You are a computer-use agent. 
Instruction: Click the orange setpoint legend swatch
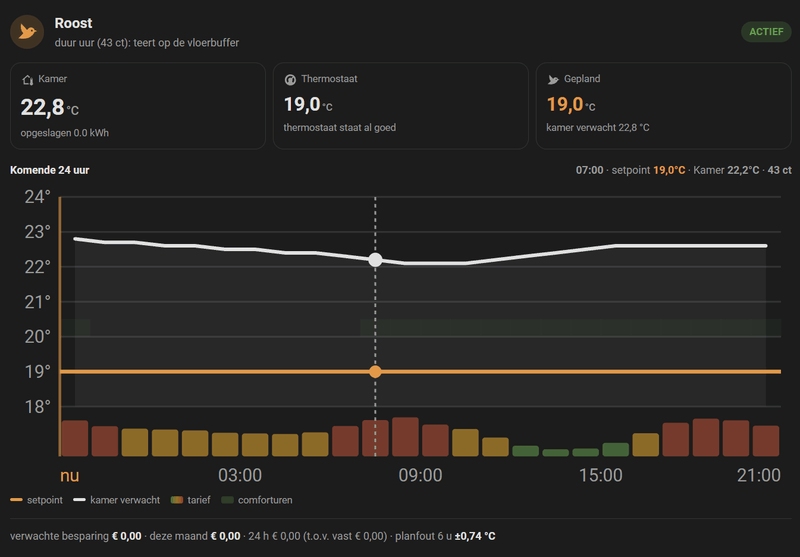pyautogui.click(x=16, y=500)
